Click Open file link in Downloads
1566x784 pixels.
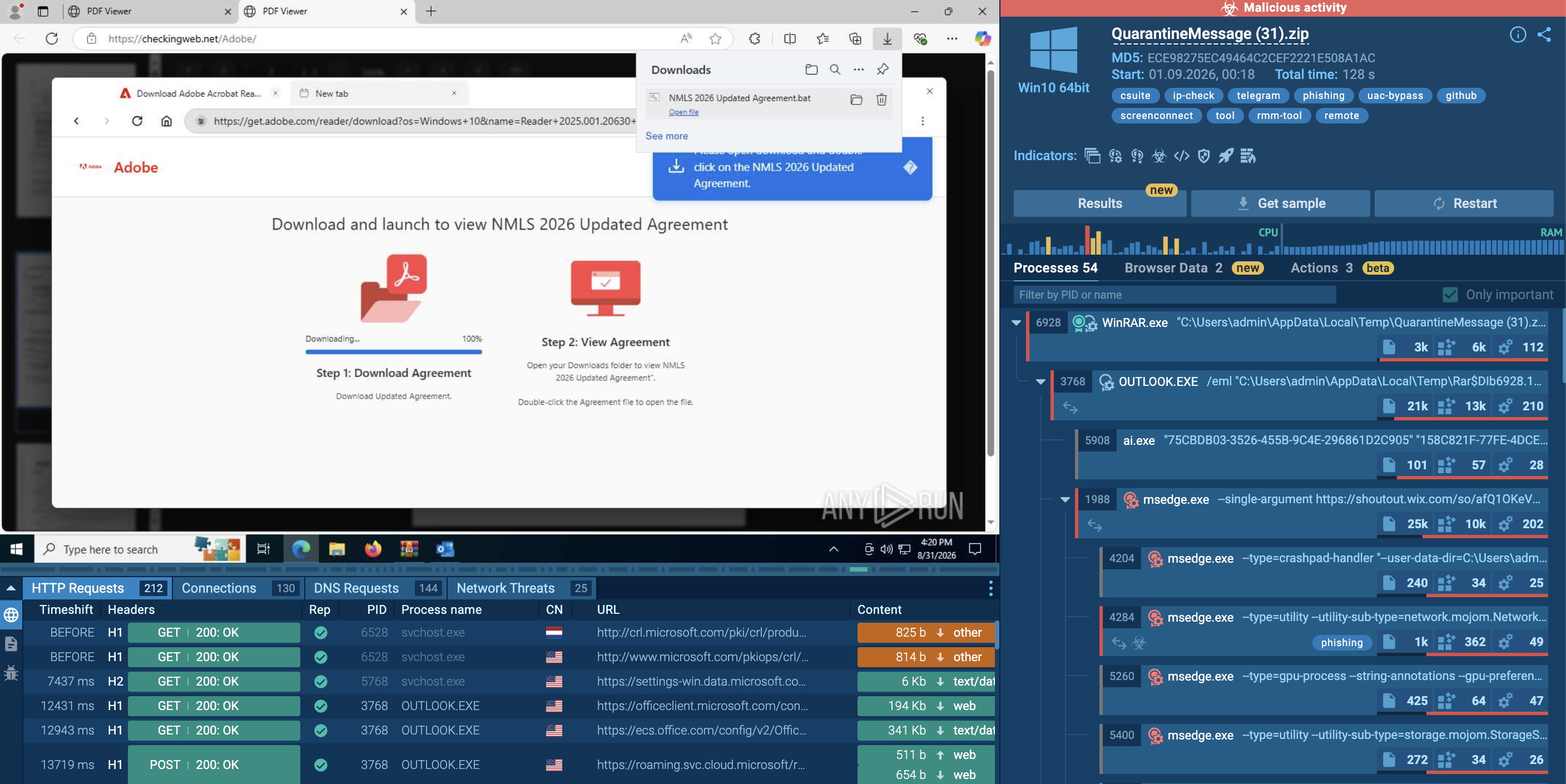point(683,112)
